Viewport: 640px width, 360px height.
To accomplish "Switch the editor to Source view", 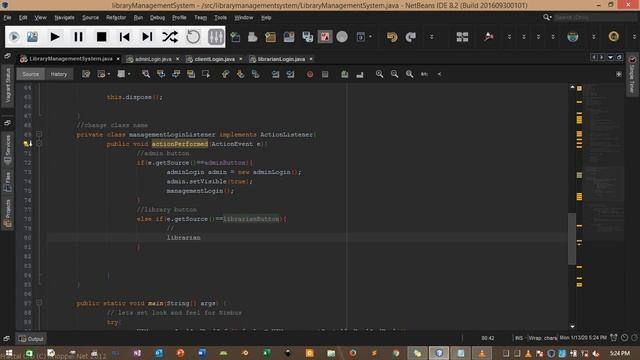I will (31, 74).
